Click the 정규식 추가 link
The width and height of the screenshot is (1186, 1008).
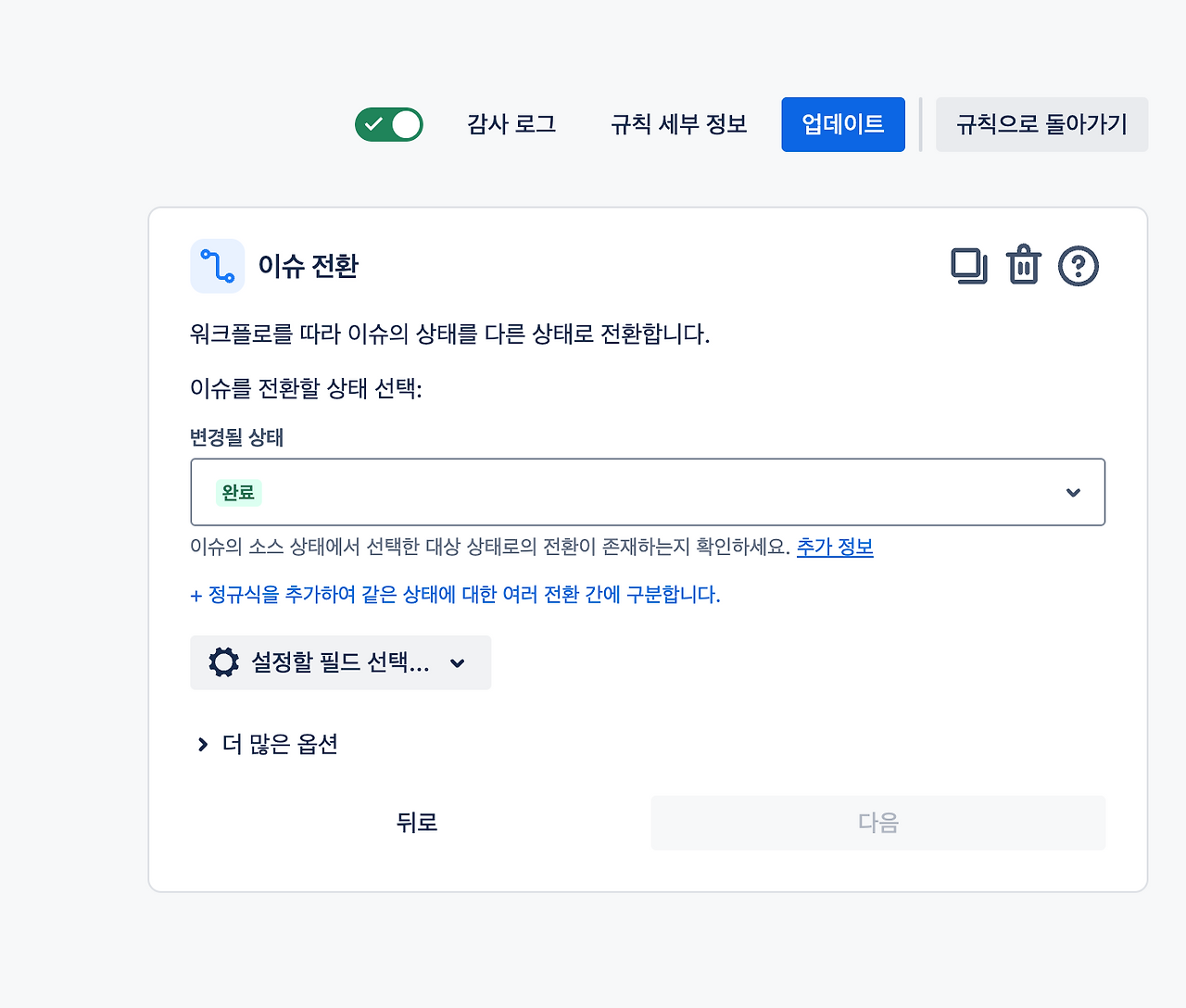(x=455, y=595)
